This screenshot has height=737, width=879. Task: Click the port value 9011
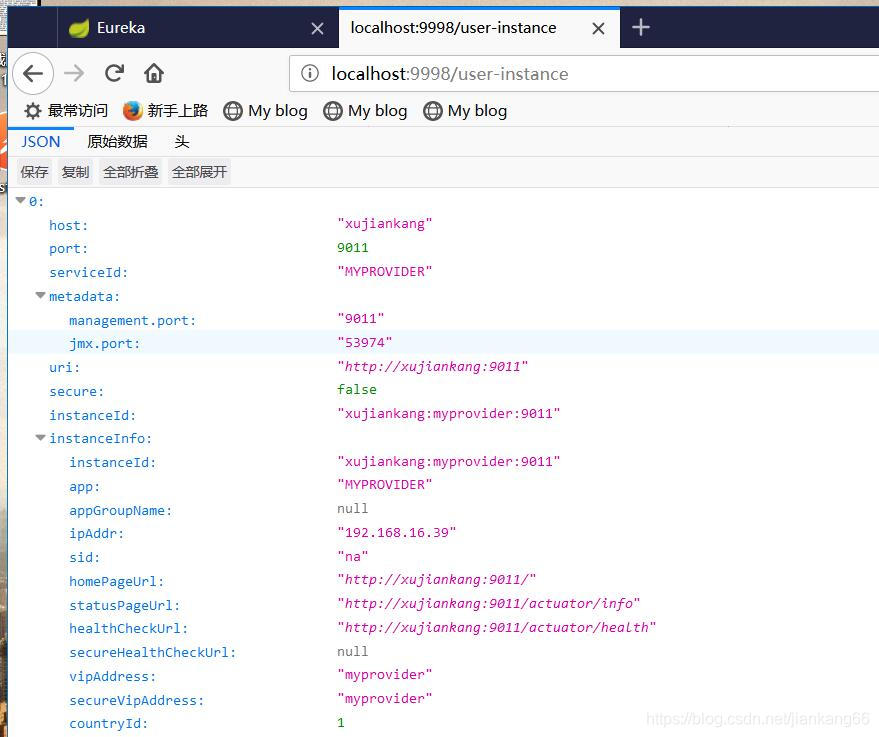tap(353, 247)
